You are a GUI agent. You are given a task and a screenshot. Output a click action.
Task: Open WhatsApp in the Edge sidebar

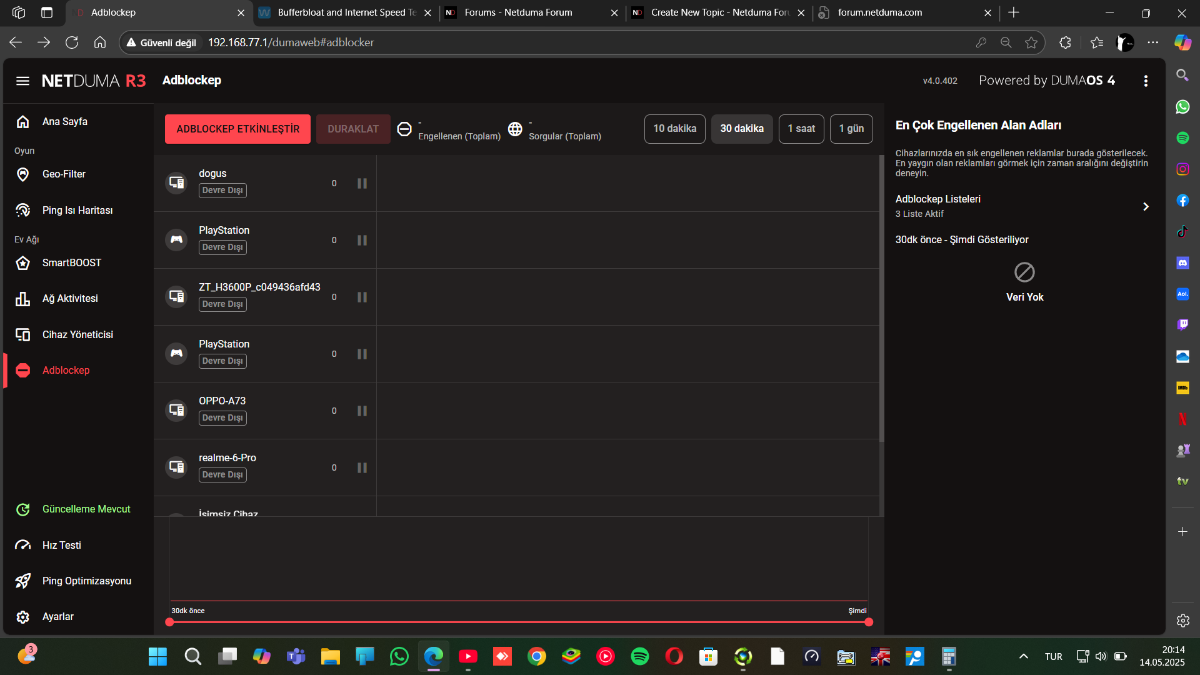tap(1183, 106)
